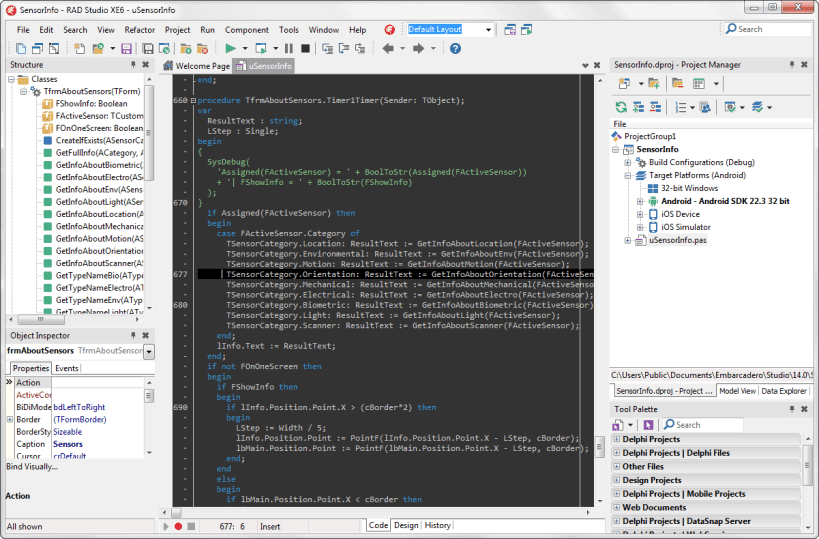The width and height of the screenshot is (819, 539).
Task: Fold the Timer1Timer procedure at line 660
Action: [193, 100]
